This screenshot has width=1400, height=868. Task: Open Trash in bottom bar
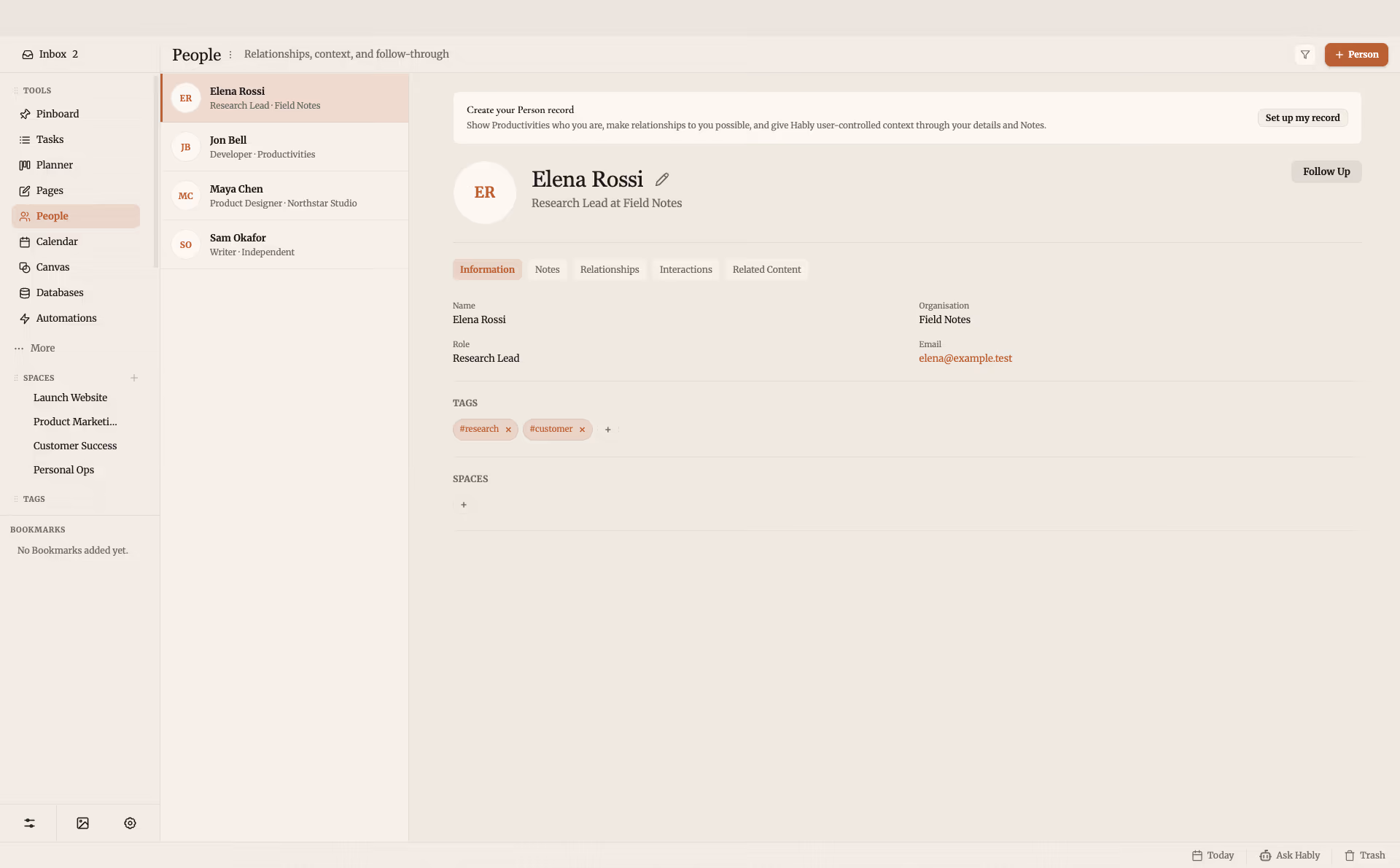1364,856
